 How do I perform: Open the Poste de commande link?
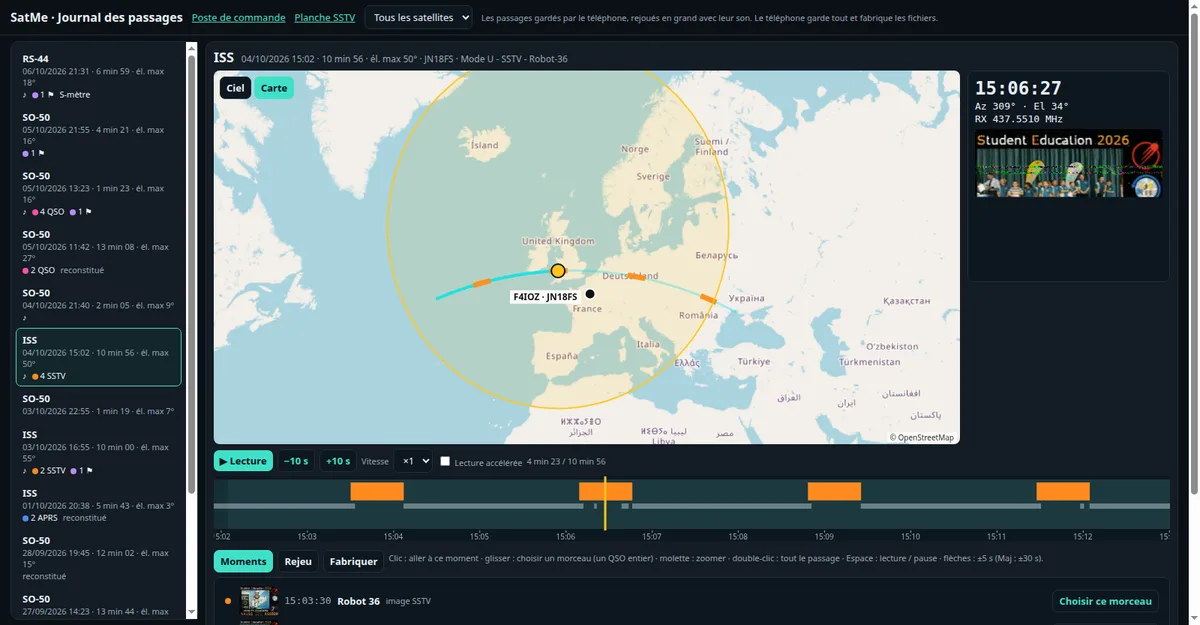(239, 18)
